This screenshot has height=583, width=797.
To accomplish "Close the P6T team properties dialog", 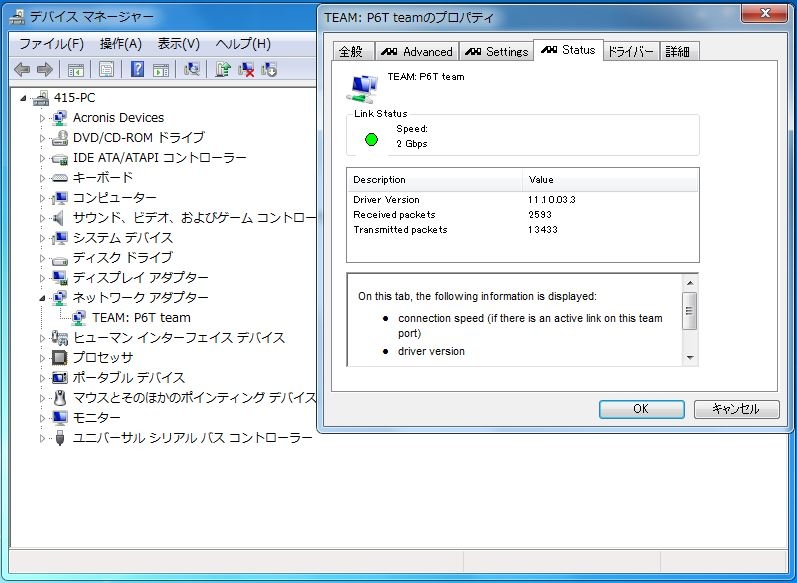I will pos(764,13).
